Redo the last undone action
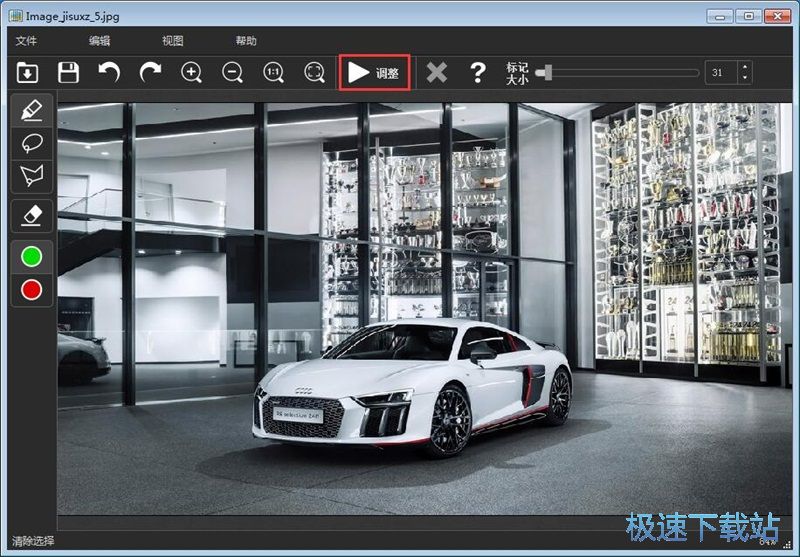The width and height of the screenshot is (800, 557). (x=150, y=72)
